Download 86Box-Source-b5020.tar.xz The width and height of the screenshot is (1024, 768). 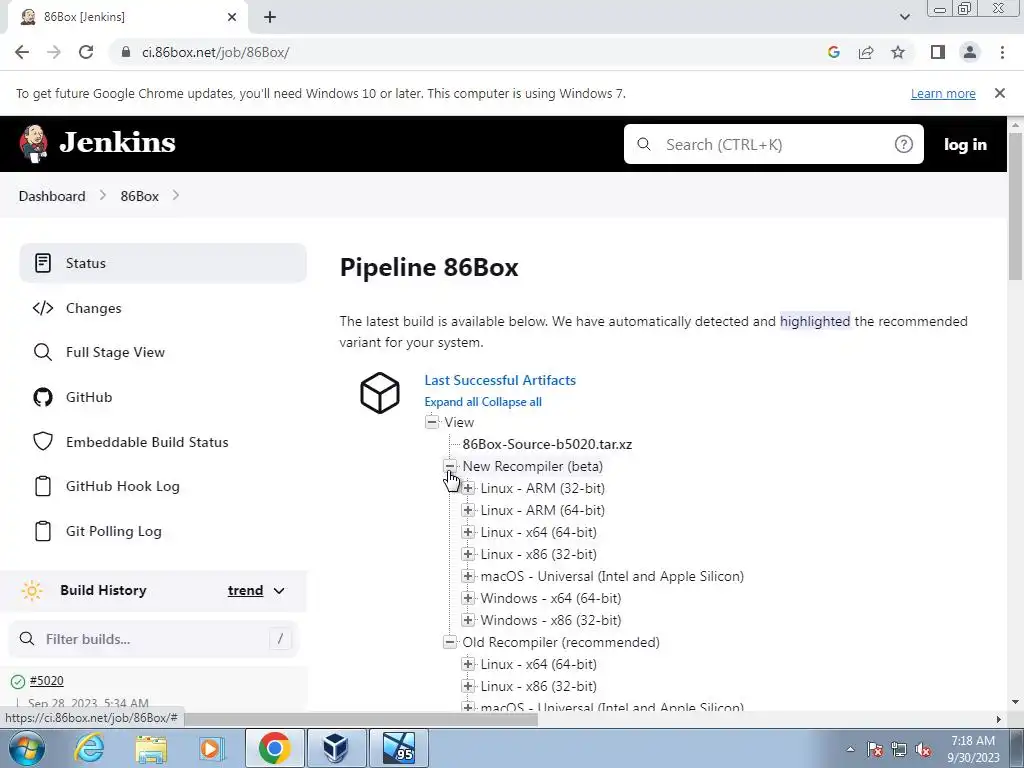pyautogui.click(x=547, y=444)
